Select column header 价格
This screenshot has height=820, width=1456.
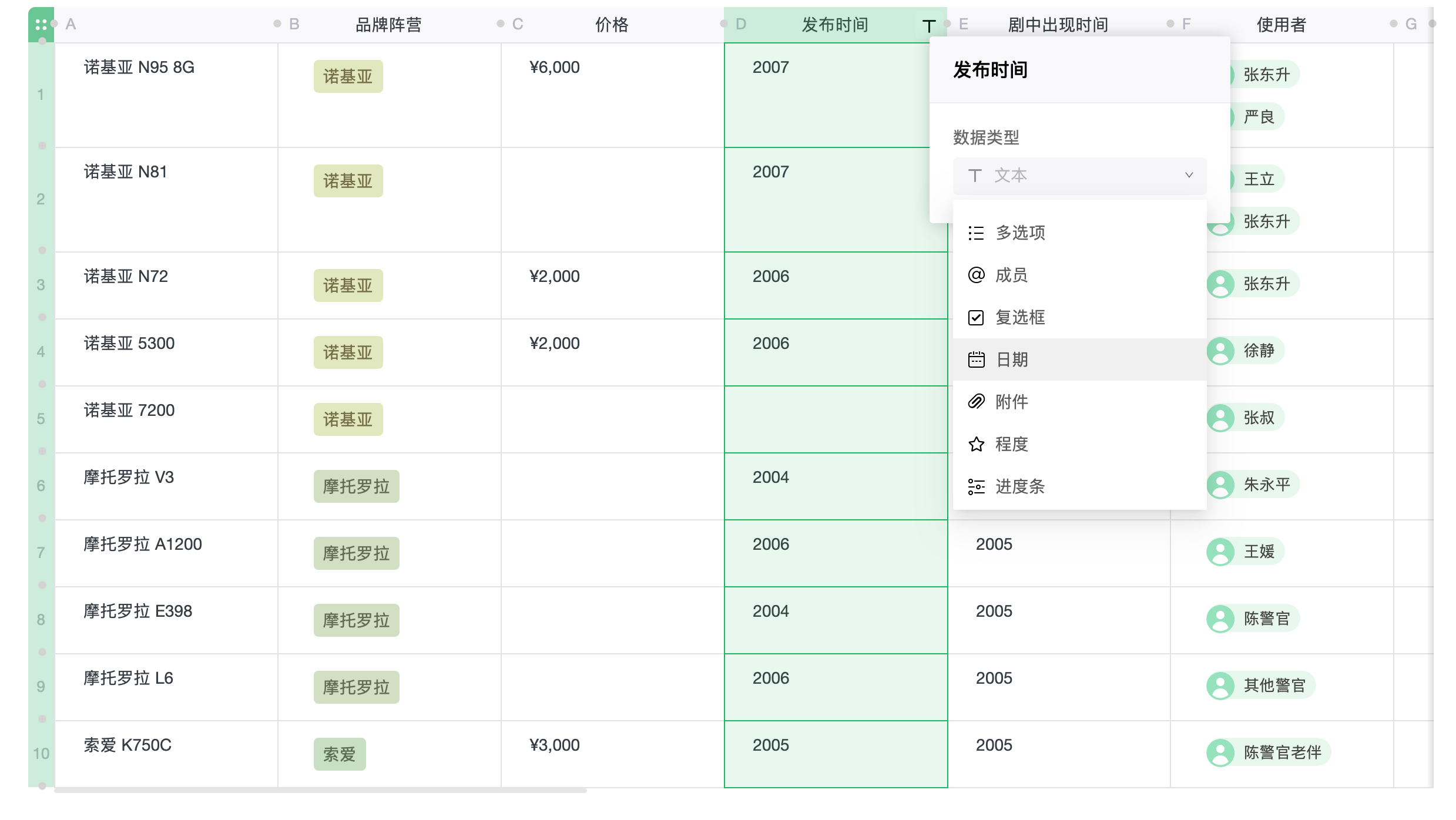point(612,25)
